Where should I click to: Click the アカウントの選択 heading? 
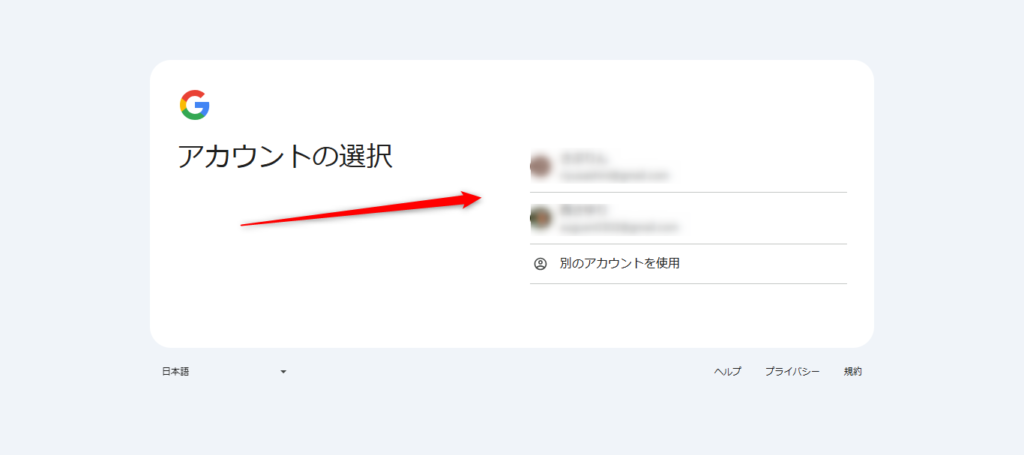[x=285, y=157]
